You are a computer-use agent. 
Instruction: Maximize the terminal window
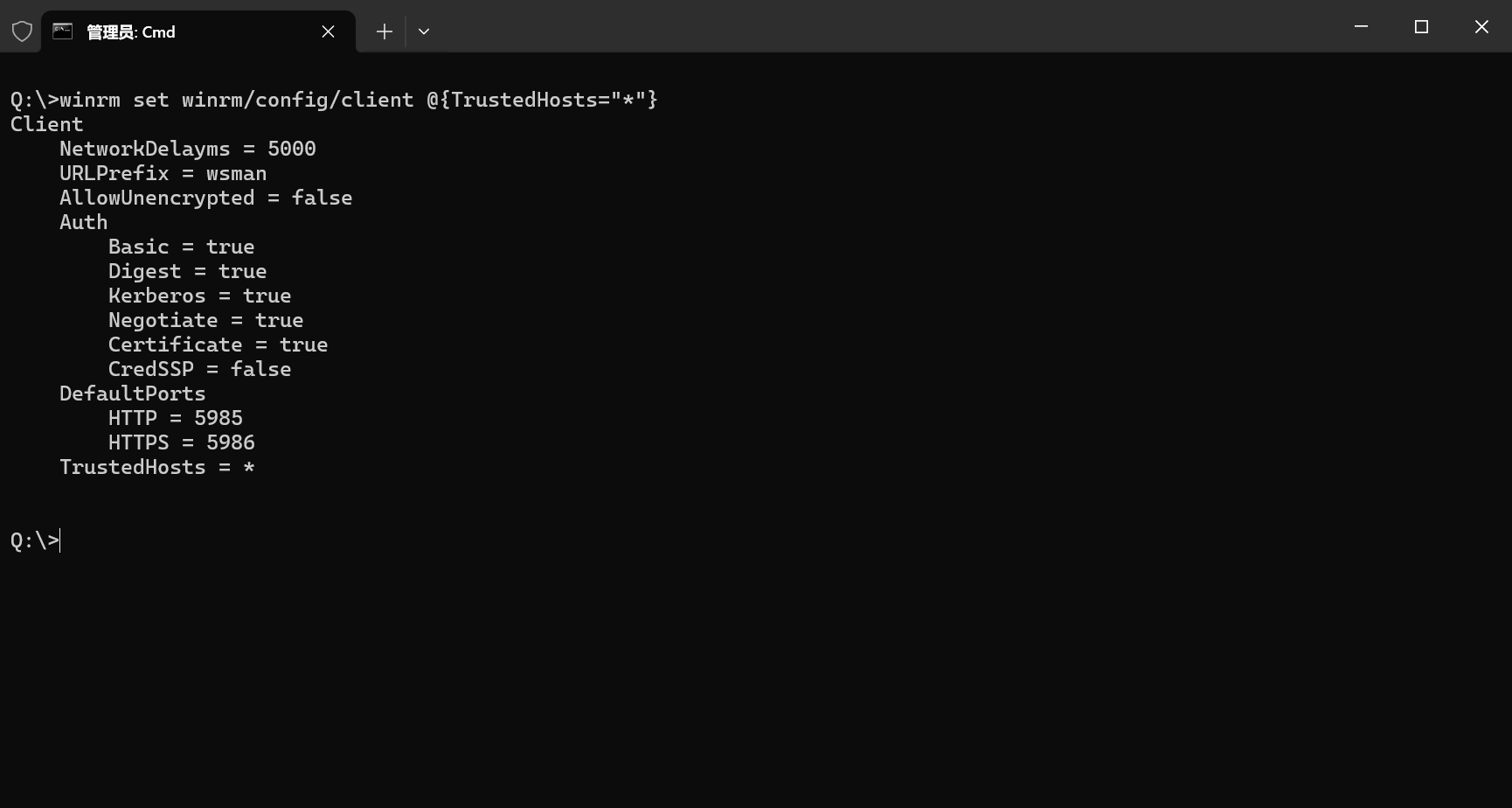click(x=1421, y=27)
